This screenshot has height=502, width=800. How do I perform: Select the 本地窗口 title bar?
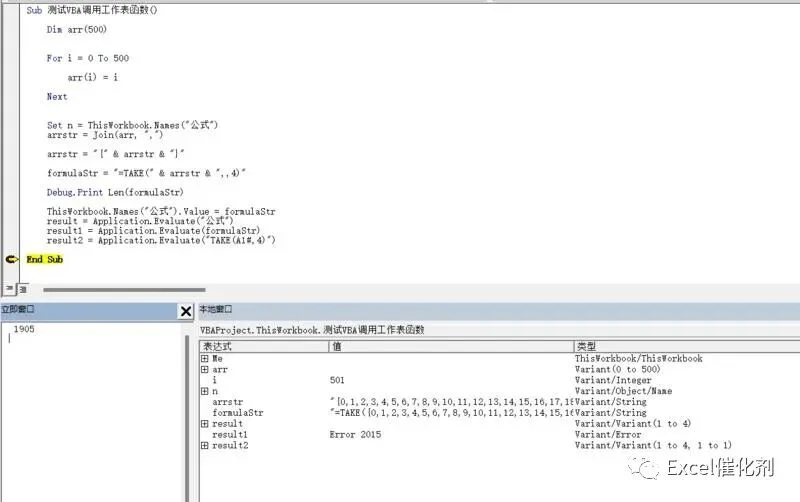click(x=499, y=310)
